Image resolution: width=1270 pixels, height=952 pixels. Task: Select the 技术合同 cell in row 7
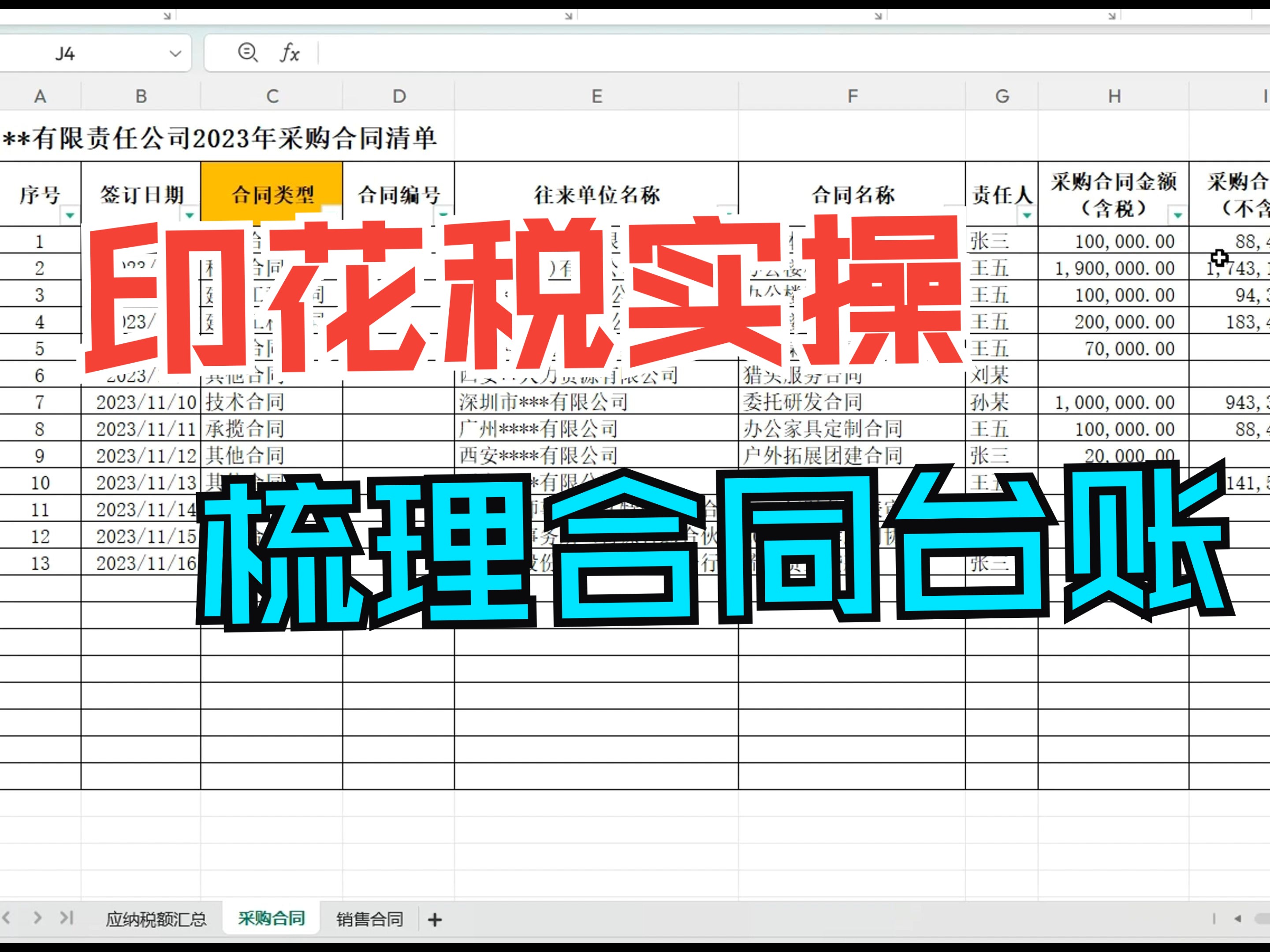pyautogui.click(x=272, y=402)
